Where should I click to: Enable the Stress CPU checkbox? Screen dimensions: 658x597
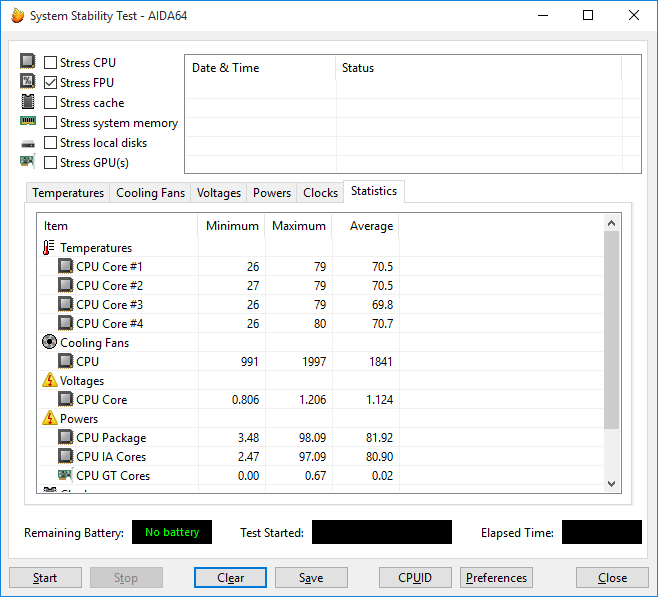click(50, 63)
